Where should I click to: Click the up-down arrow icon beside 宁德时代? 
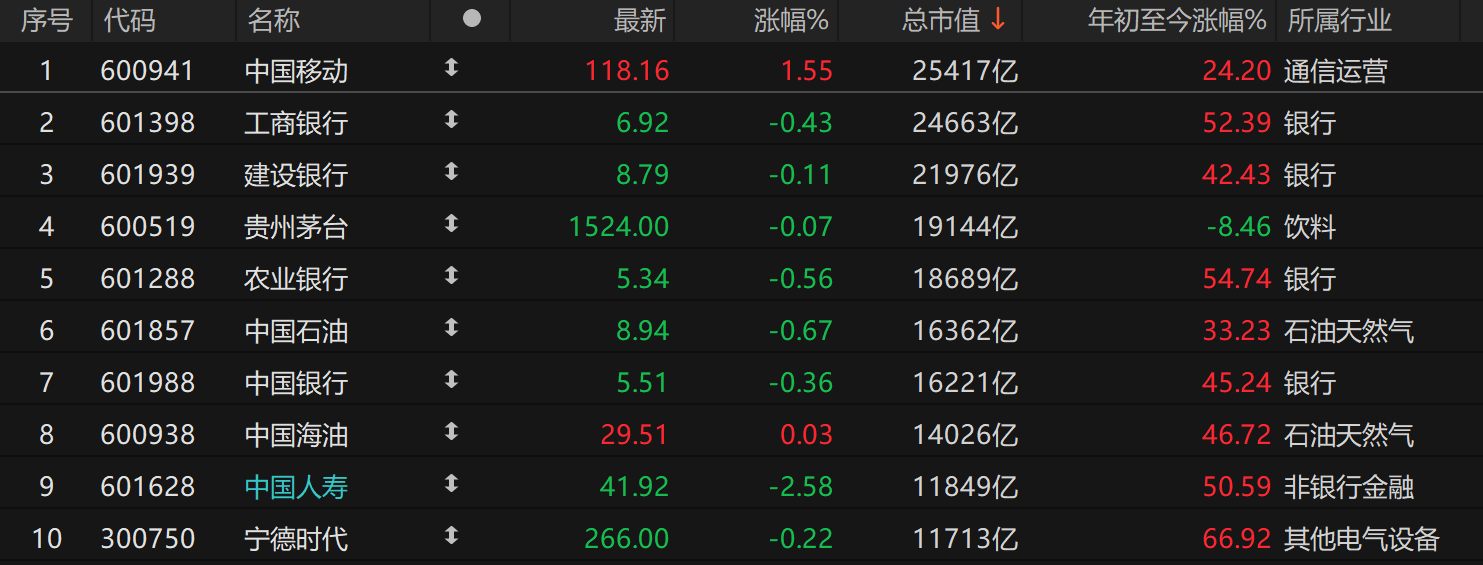point(451,536)
